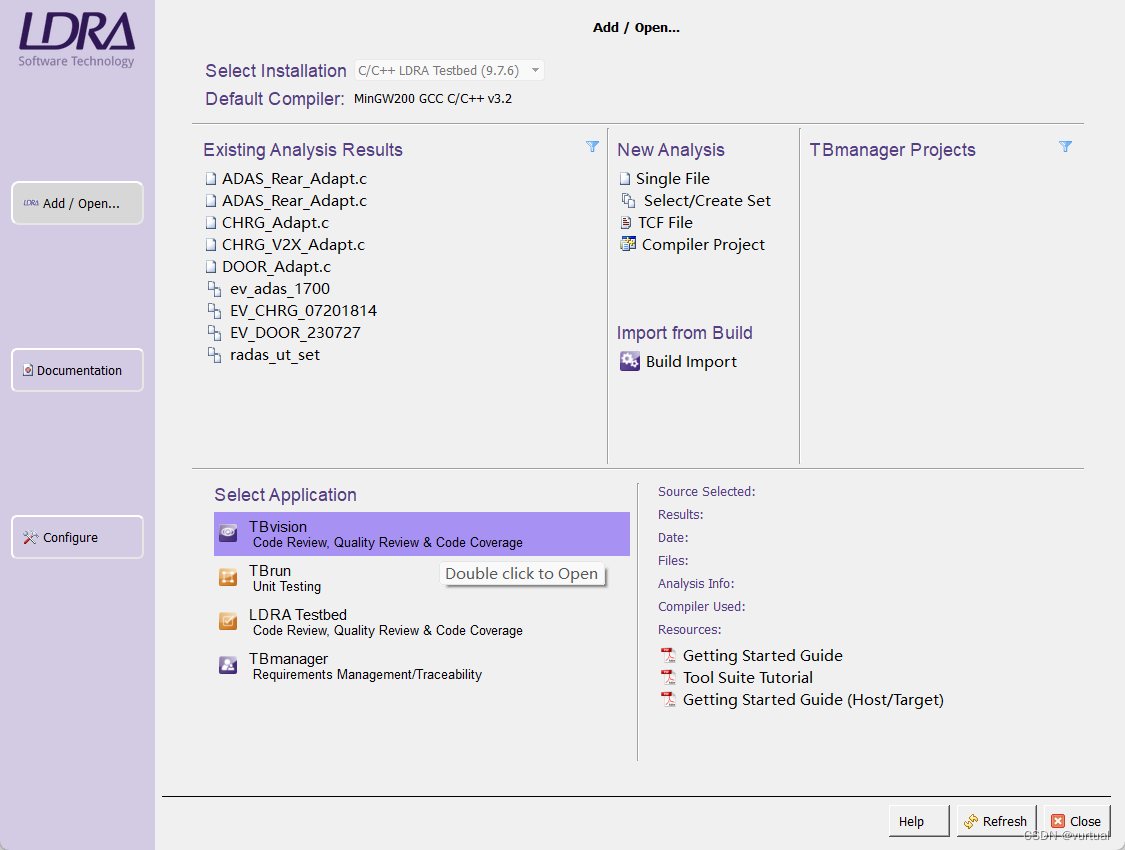Open the Tool Suite Tutorial
The width and height of the screenshot is (1125, 850).
pyautogui.click(x=748, y=678)
